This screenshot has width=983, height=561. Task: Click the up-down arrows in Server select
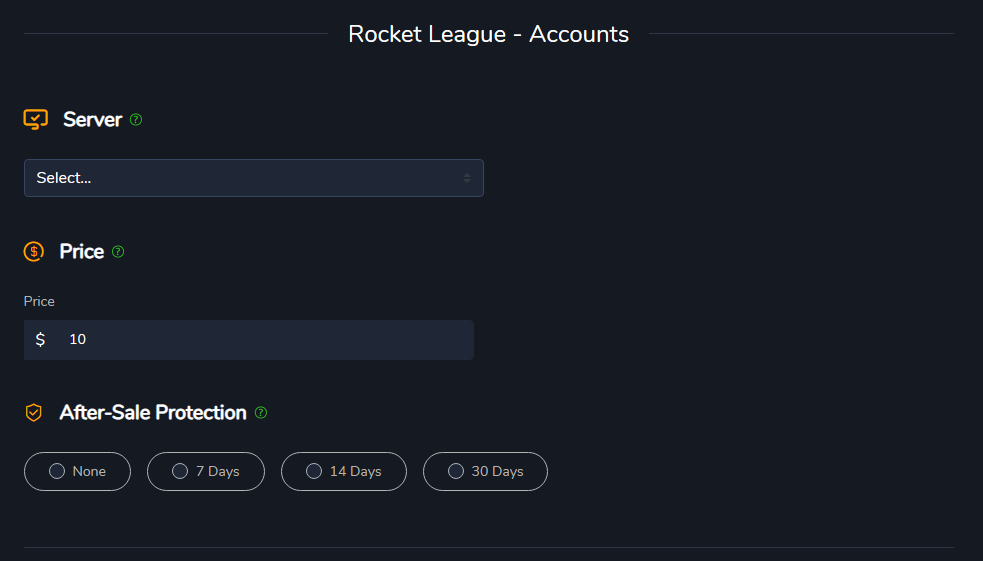point(467,178)
